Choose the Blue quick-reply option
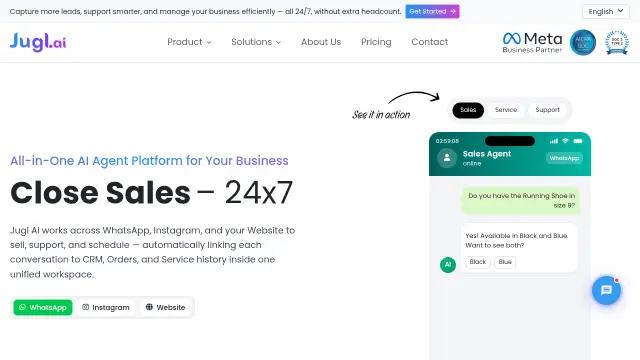 505,262
